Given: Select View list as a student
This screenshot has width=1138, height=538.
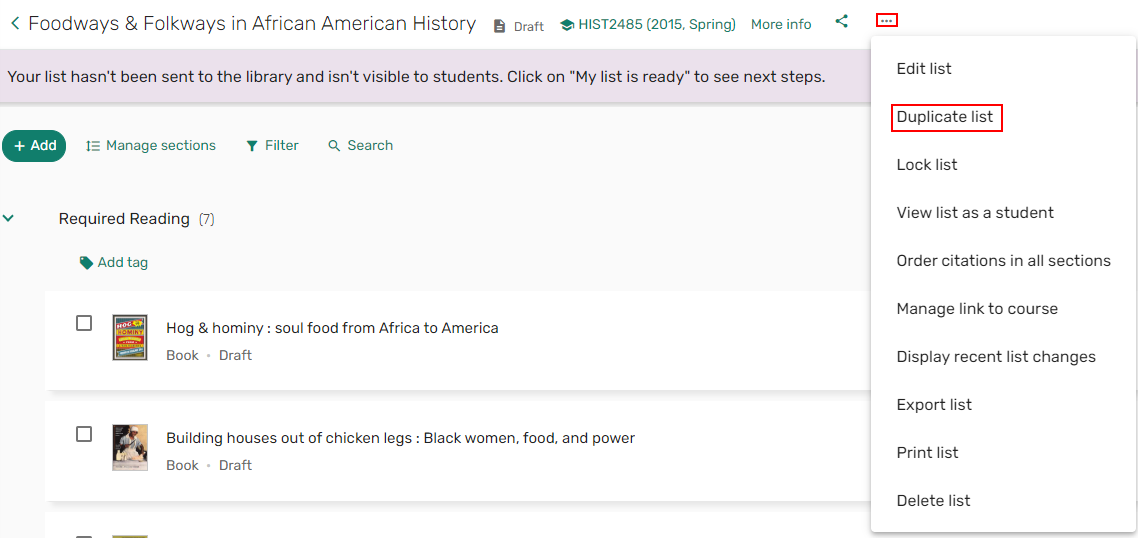Looking at the screenshot, I should (975, 213).
